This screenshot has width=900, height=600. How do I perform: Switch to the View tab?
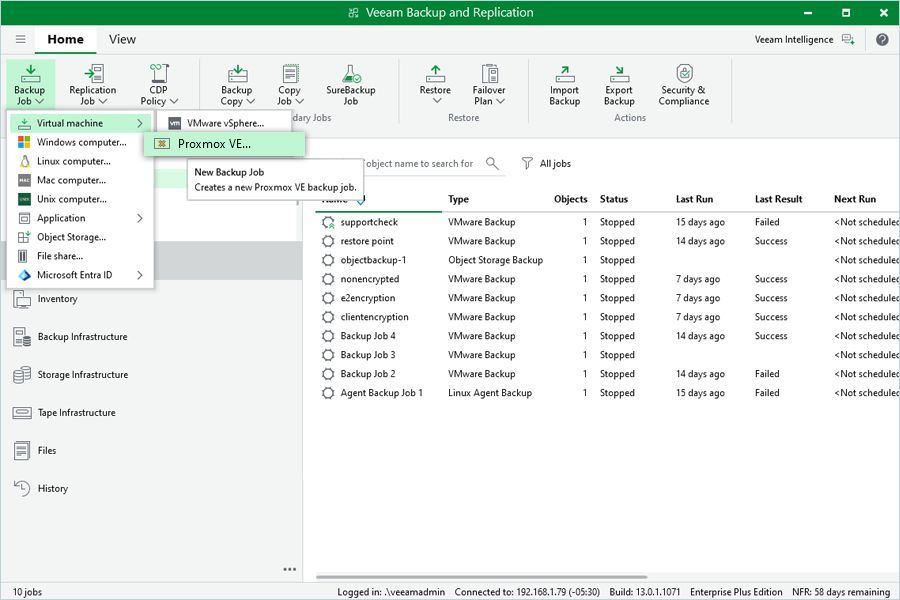122,40
